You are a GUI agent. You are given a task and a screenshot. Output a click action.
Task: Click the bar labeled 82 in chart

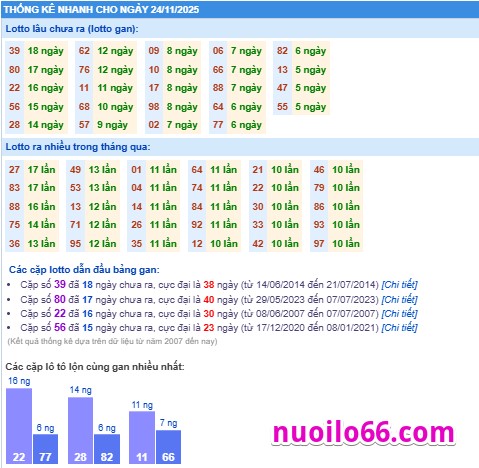[x=107, y=449]
